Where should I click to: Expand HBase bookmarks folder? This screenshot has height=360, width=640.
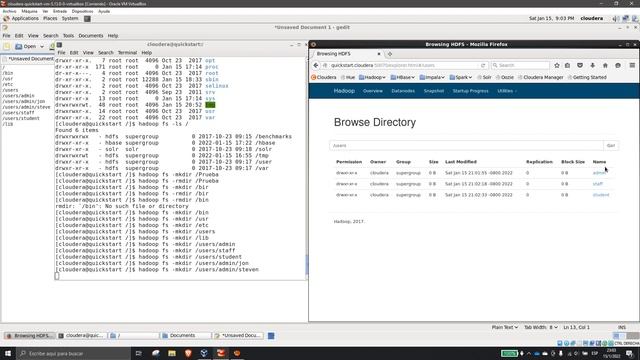tap(403, 77)
